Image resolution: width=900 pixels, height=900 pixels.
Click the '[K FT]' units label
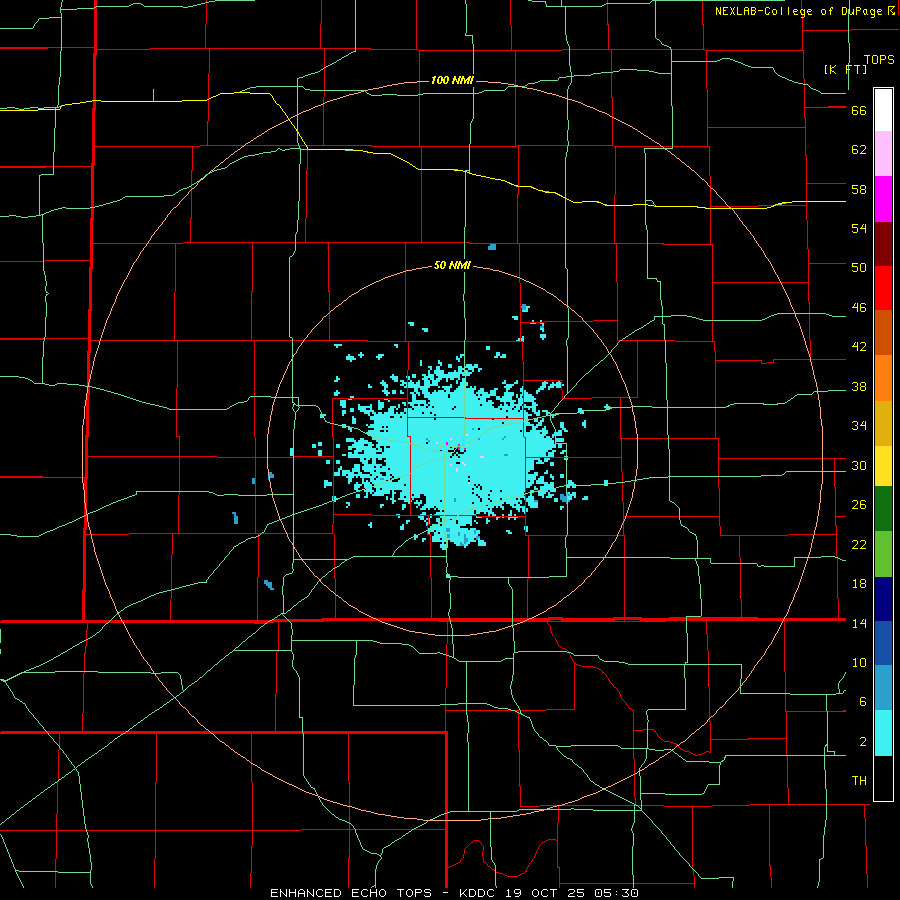tap(845, 69)
